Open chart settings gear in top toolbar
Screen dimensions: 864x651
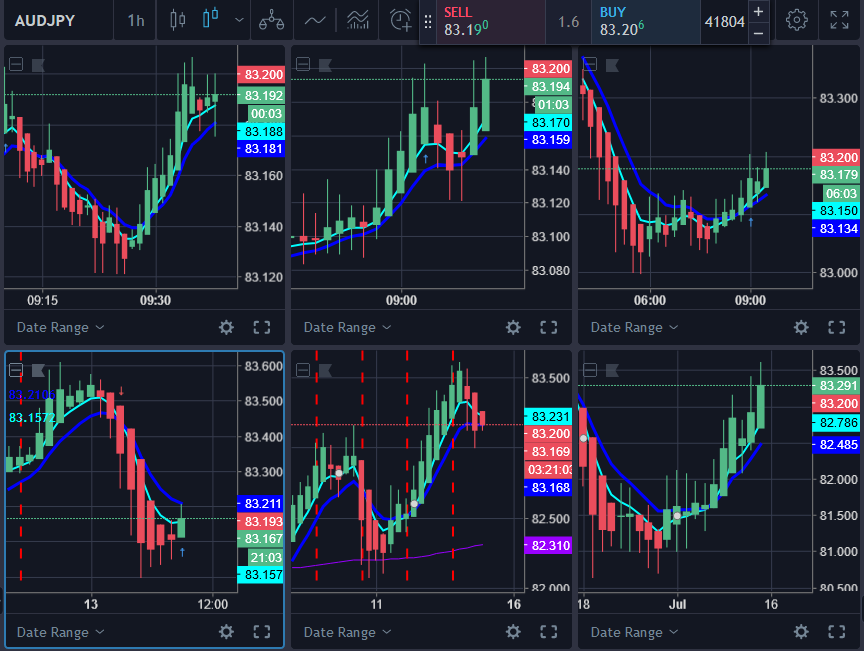[796, 20]
